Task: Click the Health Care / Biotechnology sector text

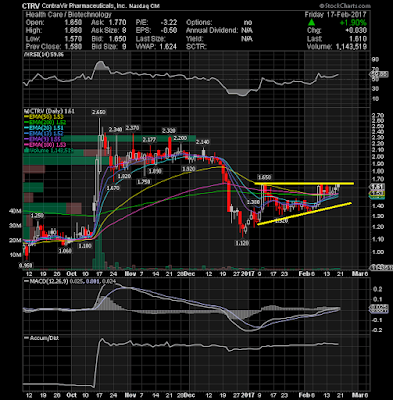Action: tap(68, 15)
